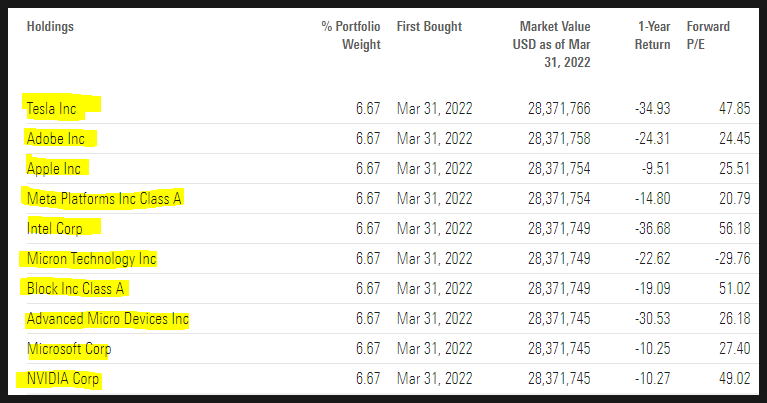Click the Forward P/E column header
Viewport: 767px width, 403px height.
pos(708,34)
